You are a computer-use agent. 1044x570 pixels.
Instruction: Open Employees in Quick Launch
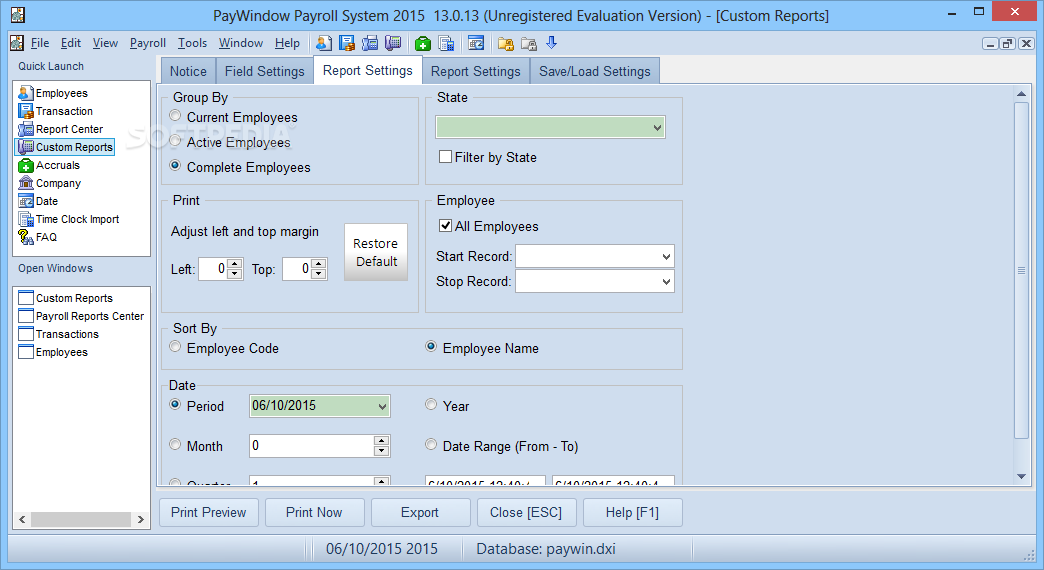pos(53,93)
